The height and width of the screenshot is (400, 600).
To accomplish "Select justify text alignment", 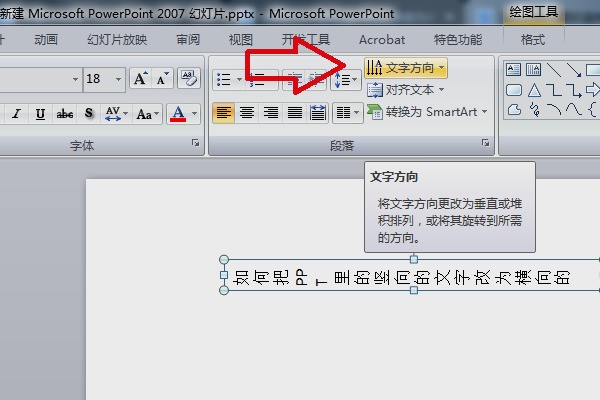I will [x=295, y=113].
